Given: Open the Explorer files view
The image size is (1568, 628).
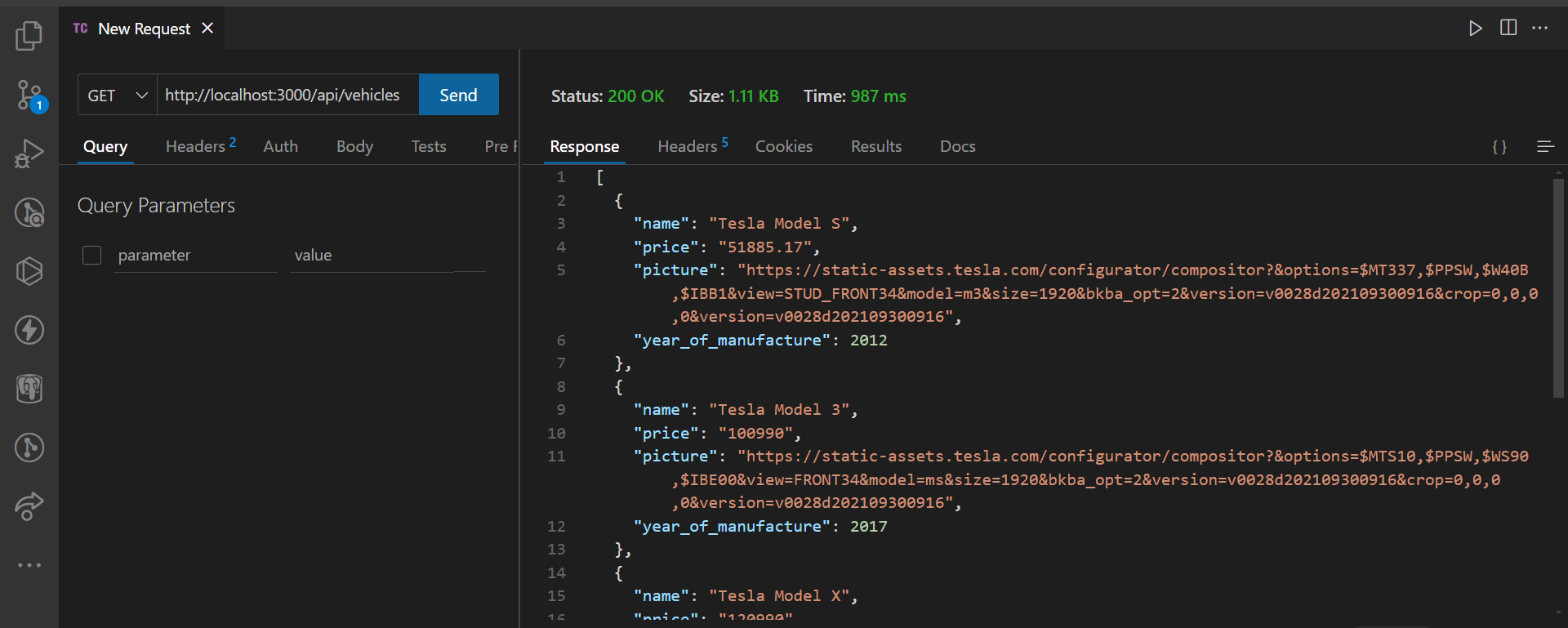Looking at the screenshot, I should click(x=29, y=36).
